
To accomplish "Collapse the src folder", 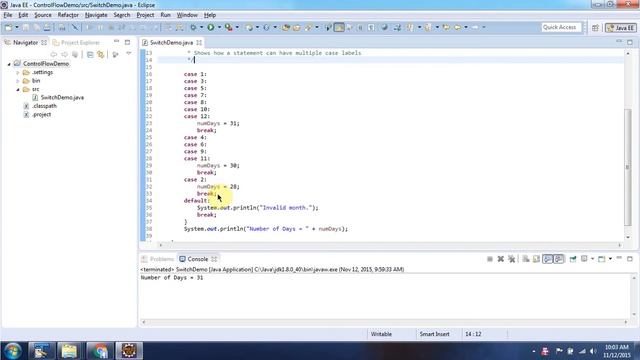I will [x=18, y=89].
